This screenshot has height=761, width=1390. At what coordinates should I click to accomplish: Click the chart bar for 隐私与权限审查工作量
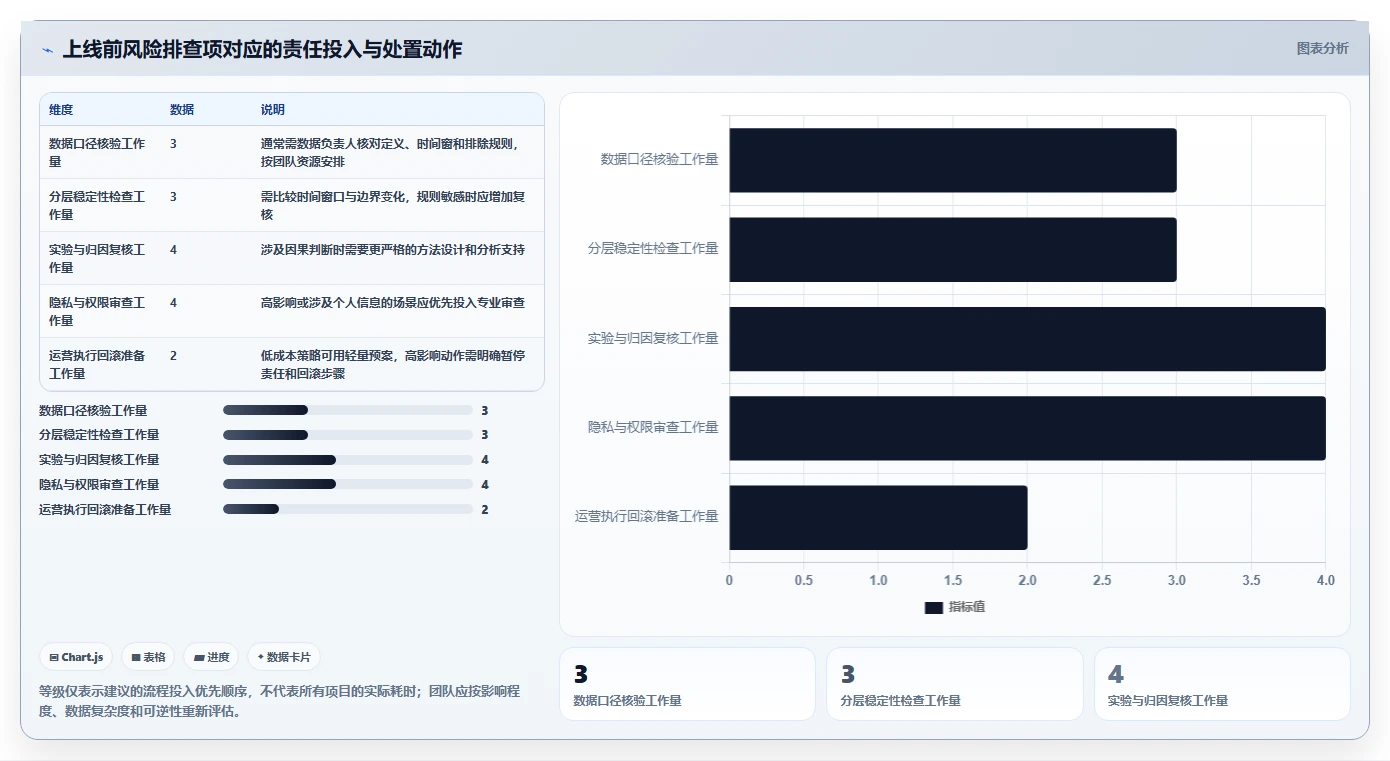[1027, 428]
